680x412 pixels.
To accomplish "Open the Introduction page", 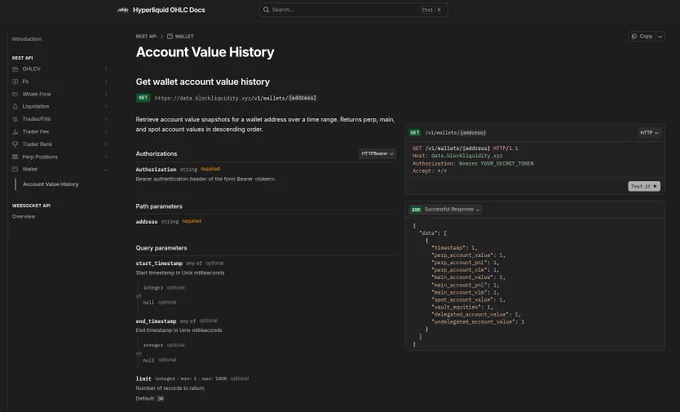I will (27, 39).
